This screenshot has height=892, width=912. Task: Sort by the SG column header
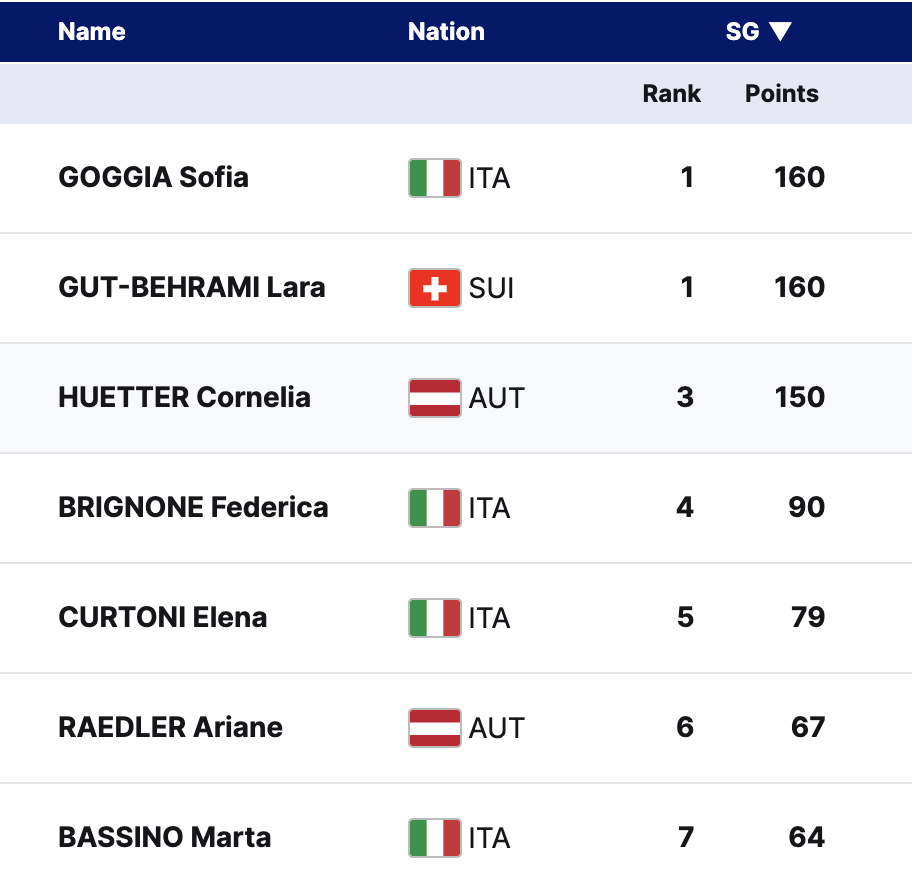coord(742,32)
